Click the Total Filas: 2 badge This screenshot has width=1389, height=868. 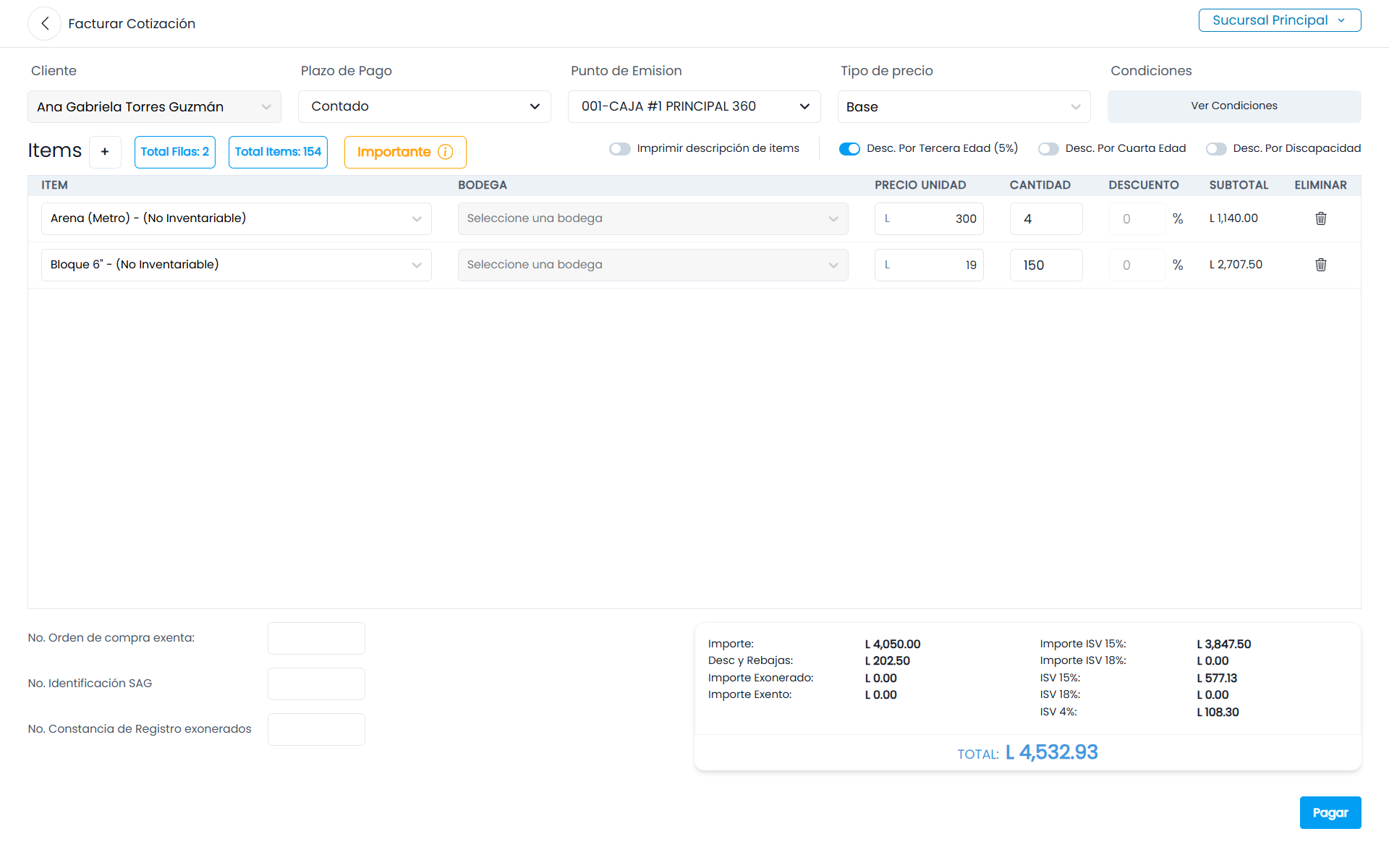pos(175,152)
